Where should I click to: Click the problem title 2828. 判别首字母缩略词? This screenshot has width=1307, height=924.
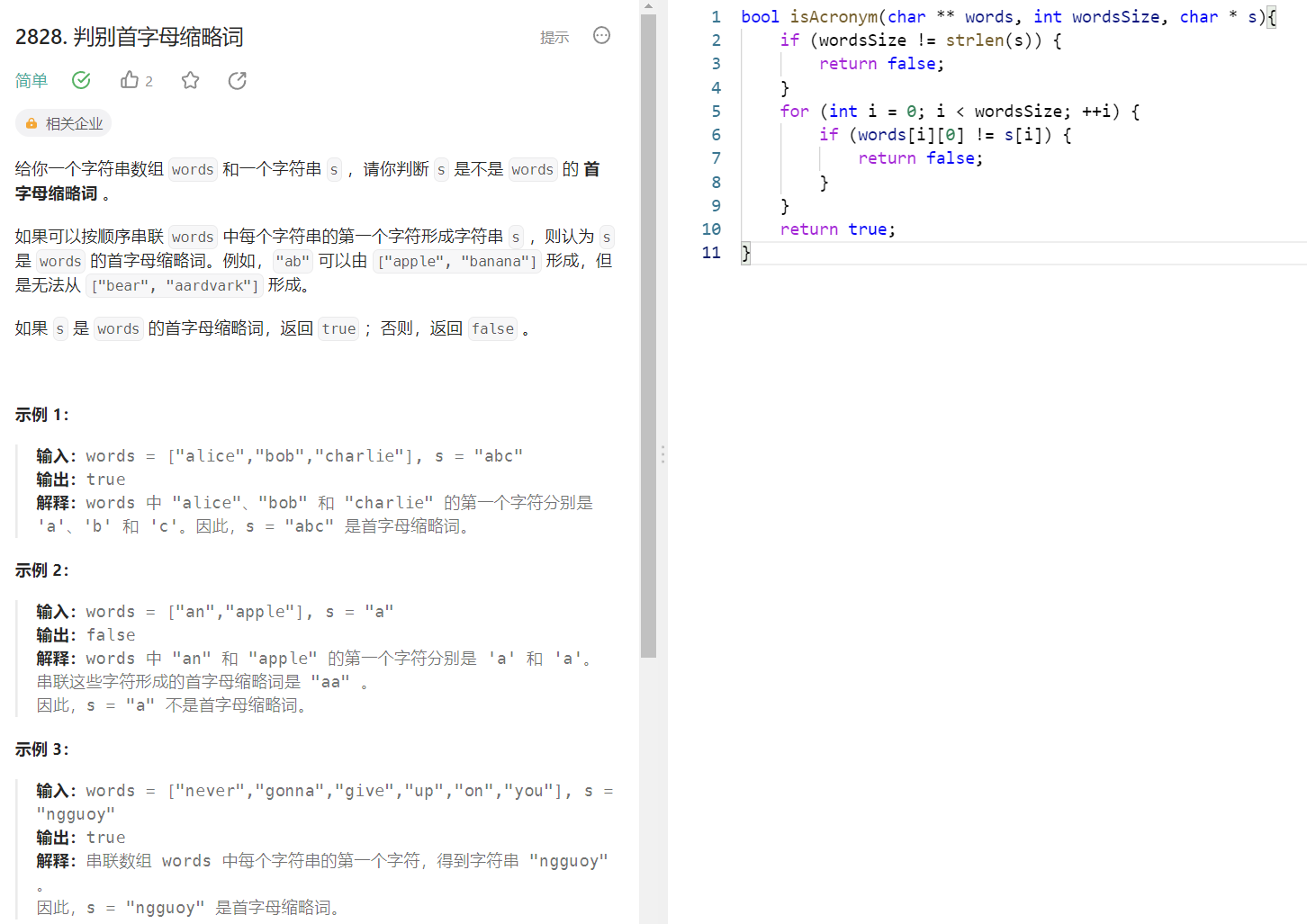click(x=130, y=37)
